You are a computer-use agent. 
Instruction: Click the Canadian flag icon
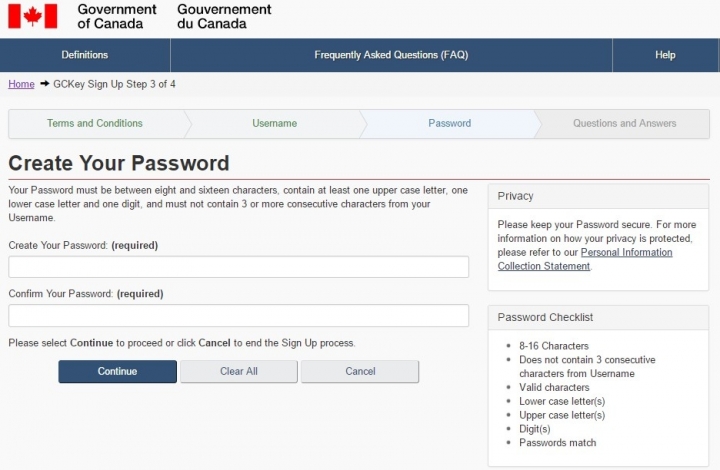tap(33, 16)
